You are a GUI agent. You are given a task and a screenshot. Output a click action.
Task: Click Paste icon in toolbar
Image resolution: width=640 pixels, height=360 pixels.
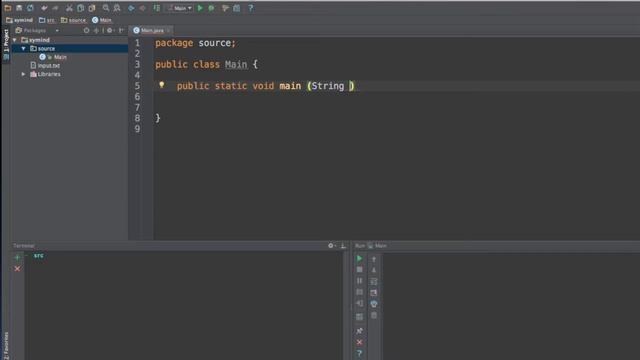point(92,8)
